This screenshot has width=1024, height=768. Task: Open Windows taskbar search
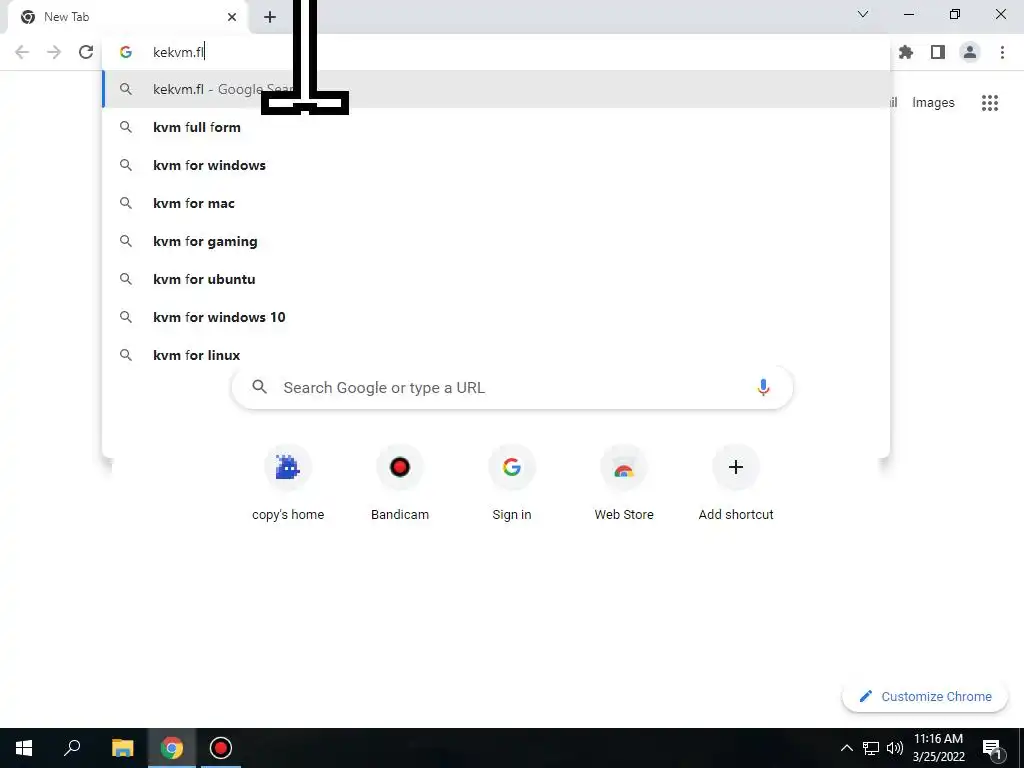[x=72, y=748]
